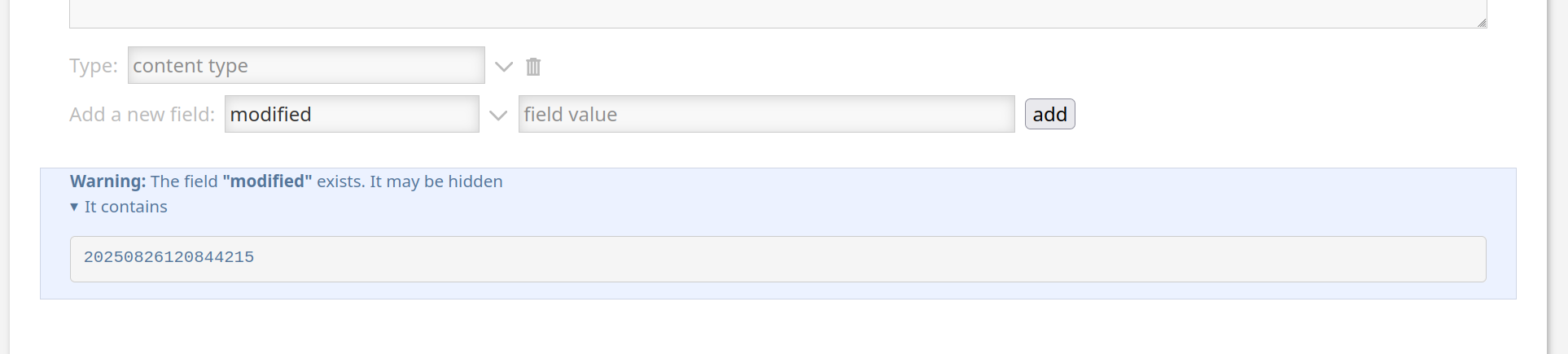Viewport: 1568px width, 354px height.
Task: Click inside the tiddler text area
Action: point(778,13)
